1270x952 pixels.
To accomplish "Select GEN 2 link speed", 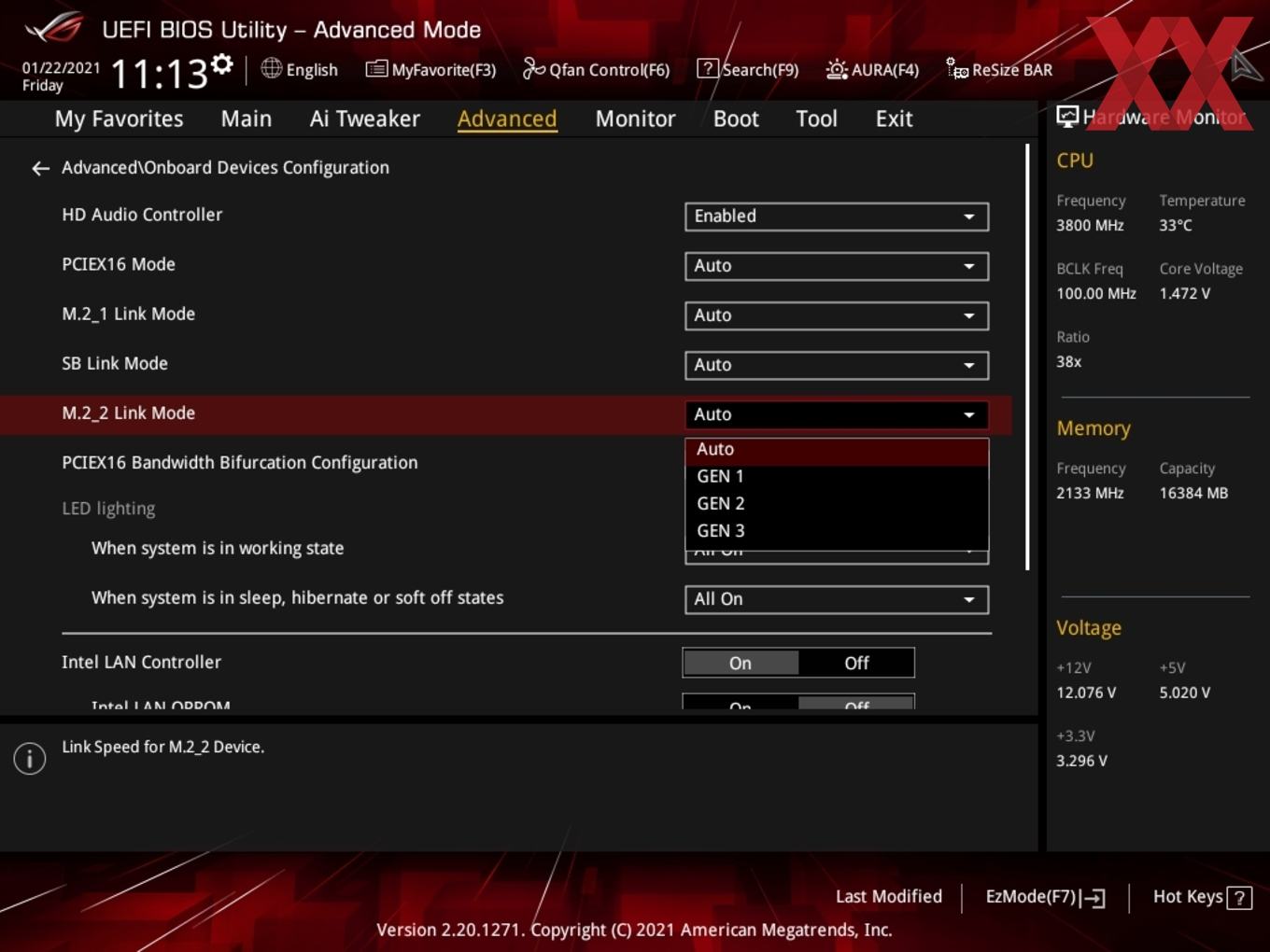I will click(x=837, y=504).
